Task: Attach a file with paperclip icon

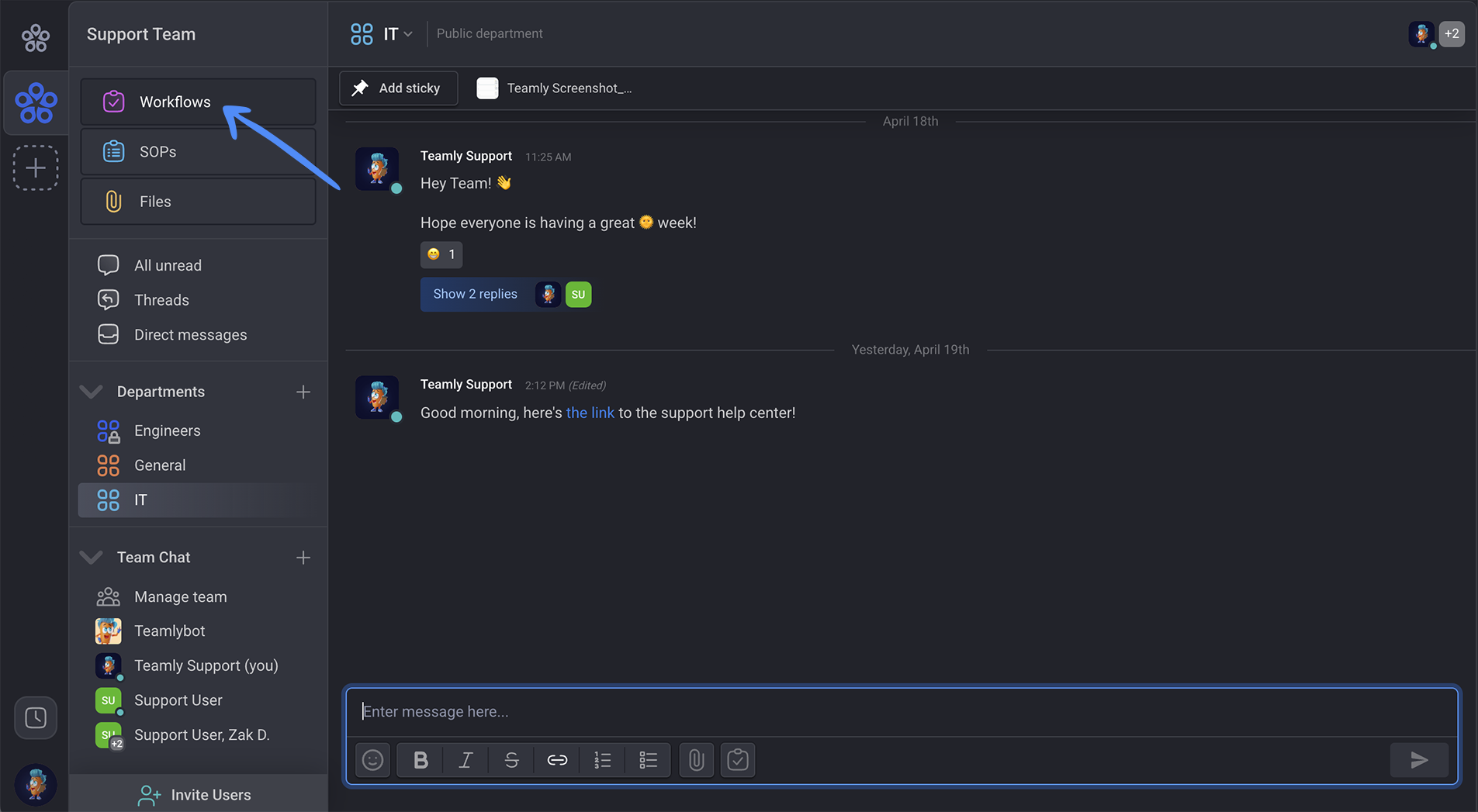Action: 696,760
